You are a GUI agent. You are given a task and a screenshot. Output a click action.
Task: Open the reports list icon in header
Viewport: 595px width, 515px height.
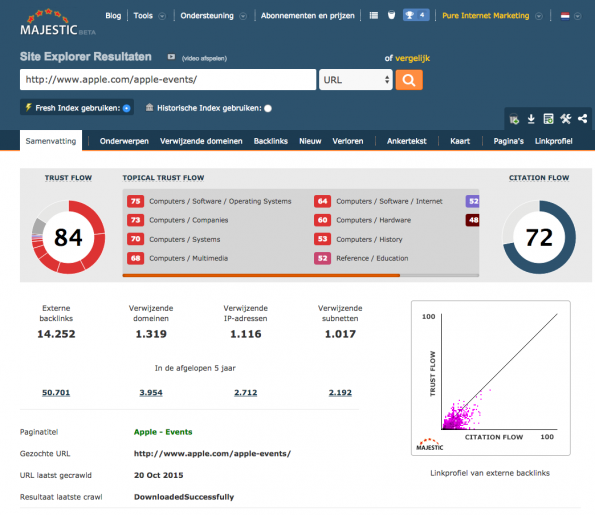374,16
